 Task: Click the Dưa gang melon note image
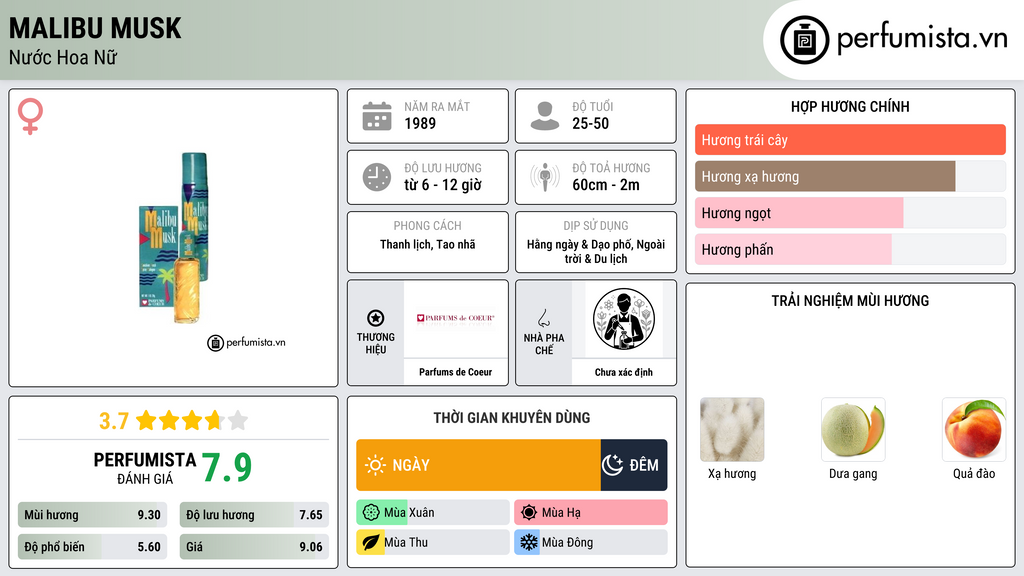(853, 430)
